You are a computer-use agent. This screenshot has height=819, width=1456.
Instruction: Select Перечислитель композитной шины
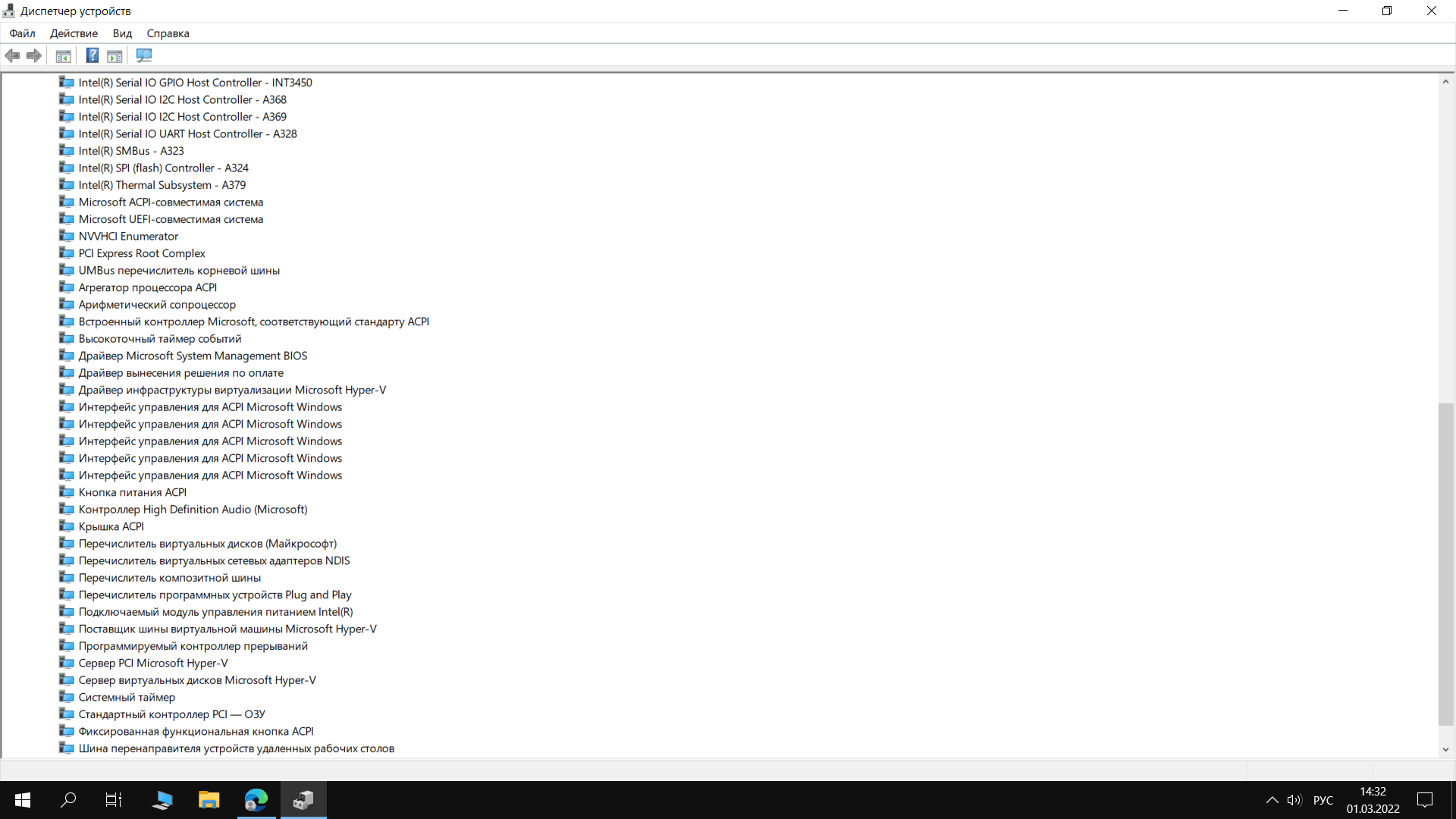tap(169, 577)
